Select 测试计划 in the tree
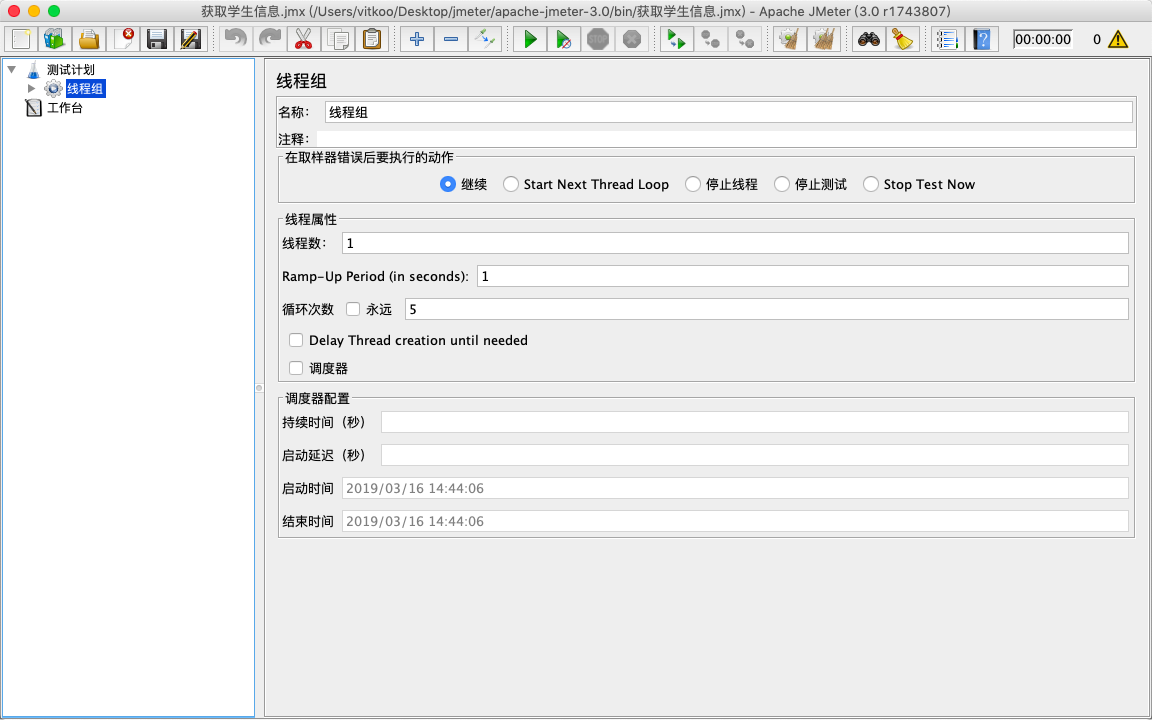 (71, 70)
